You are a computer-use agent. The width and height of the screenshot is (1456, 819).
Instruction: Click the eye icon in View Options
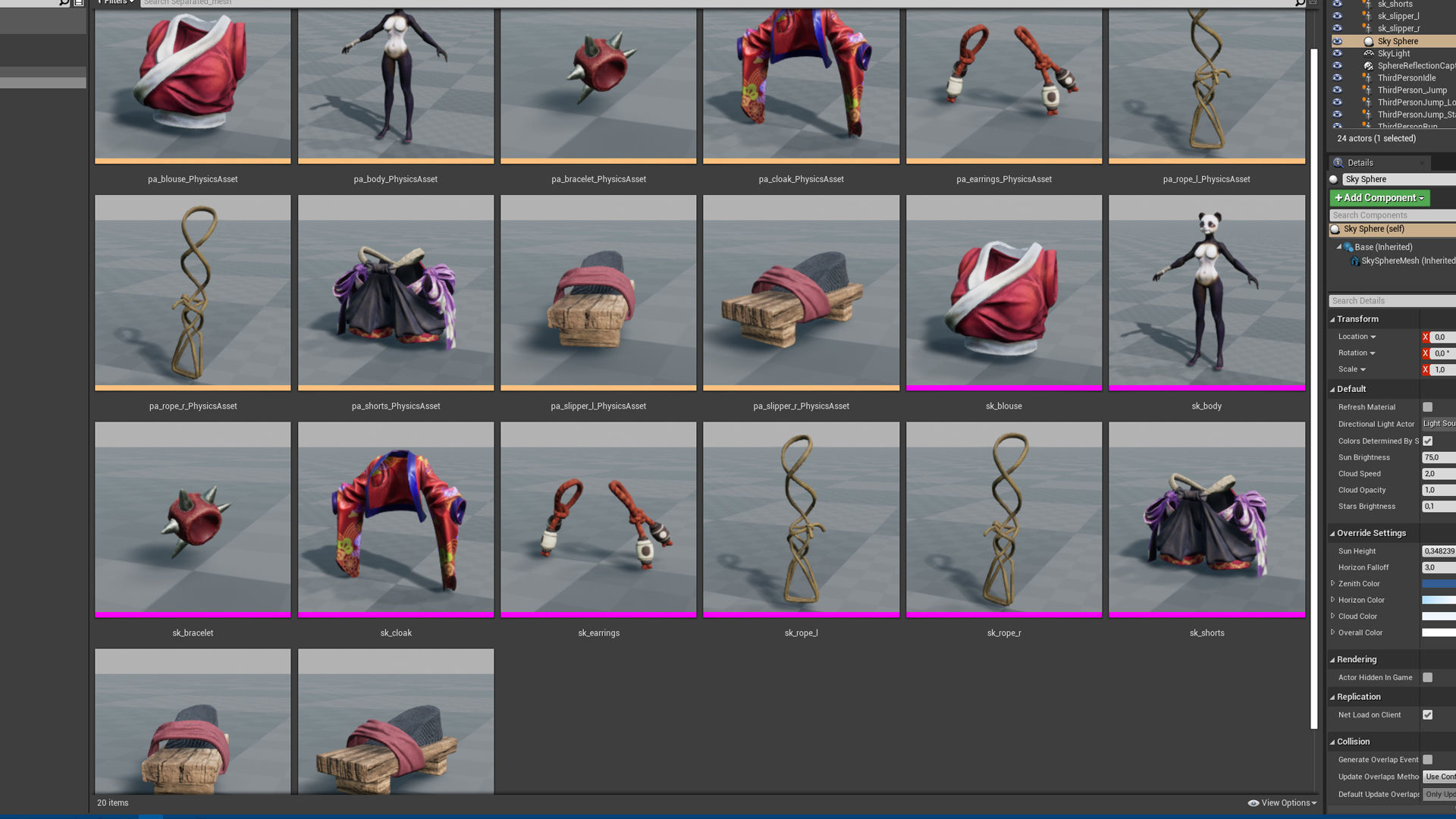click(1253, 803)
